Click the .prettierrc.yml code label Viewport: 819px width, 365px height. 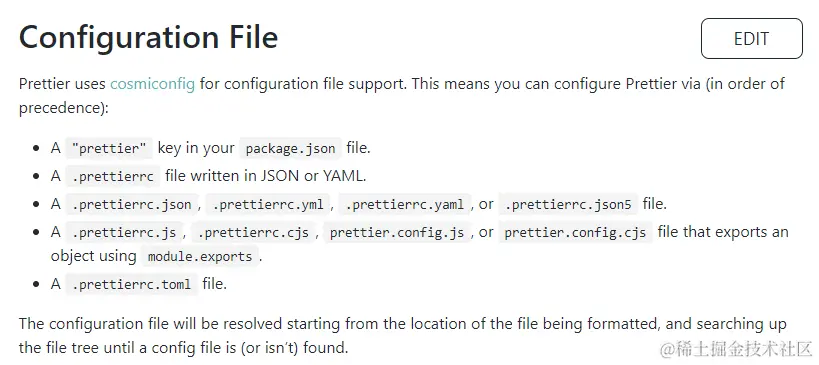click(x=267, y=204)
